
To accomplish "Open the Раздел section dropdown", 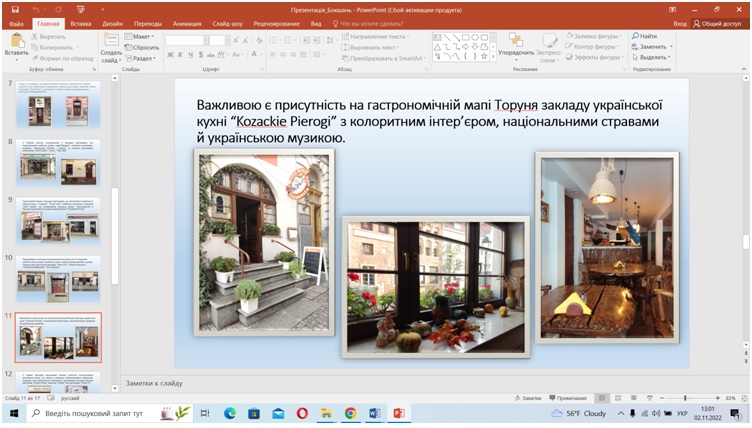I will [141, 59].
